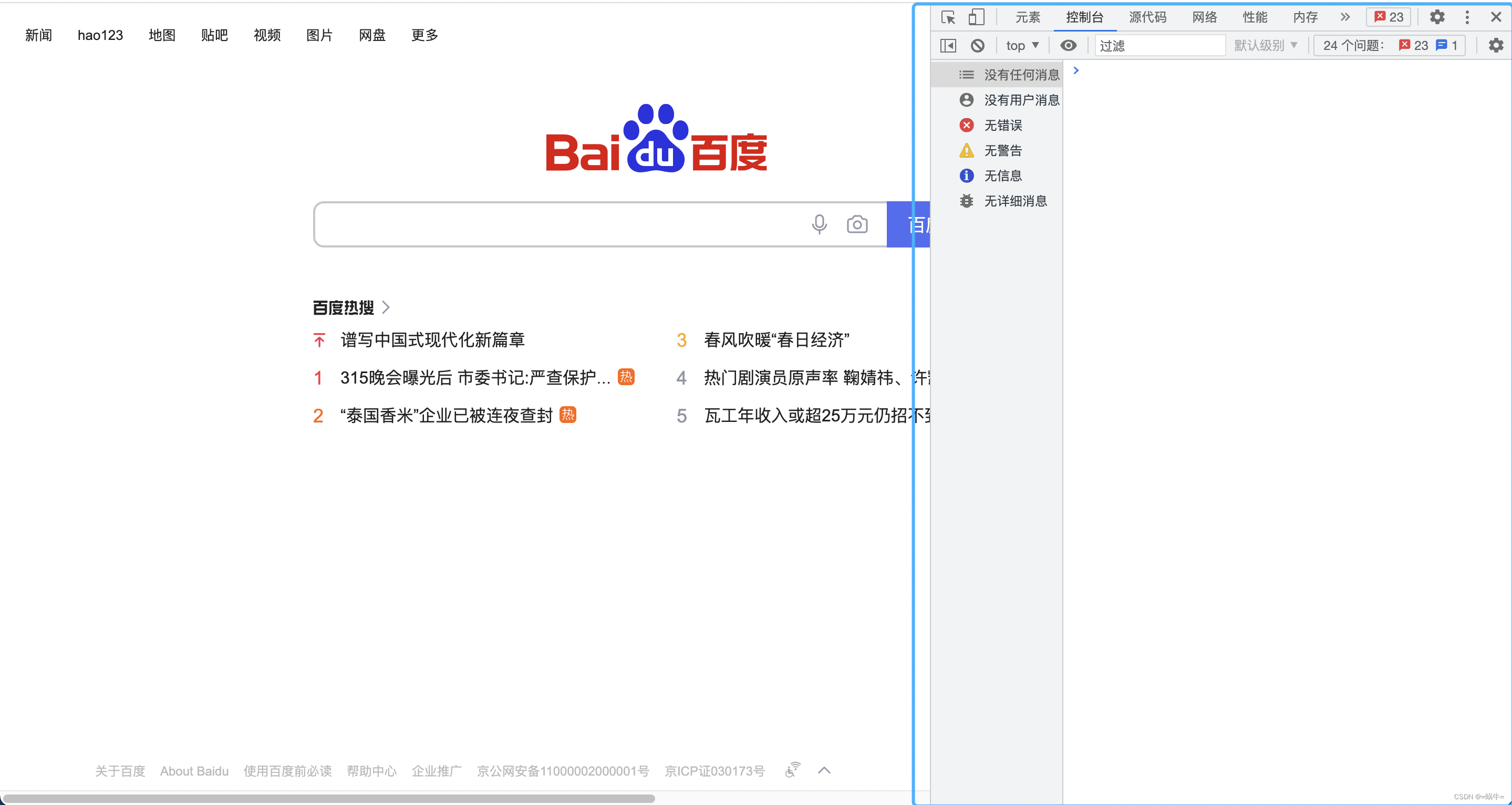Open hot topic 4 about 热门剧演员原声率
The width and height of the screenshot is (1512, 805).
pyautogui.click(x=816, y=378)
